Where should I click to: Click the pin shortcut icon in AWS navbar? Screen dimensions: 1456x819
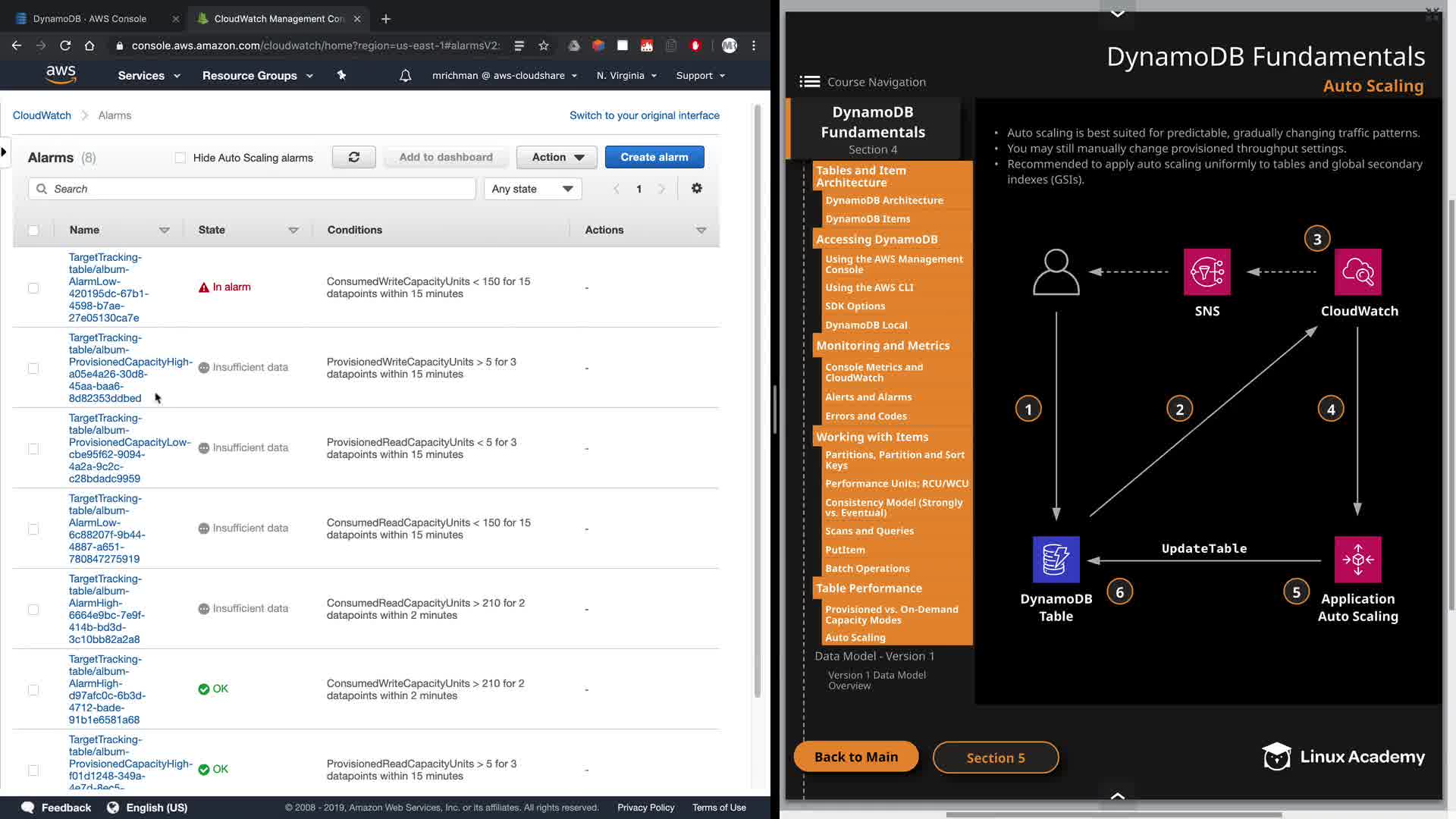coord(341,75)
